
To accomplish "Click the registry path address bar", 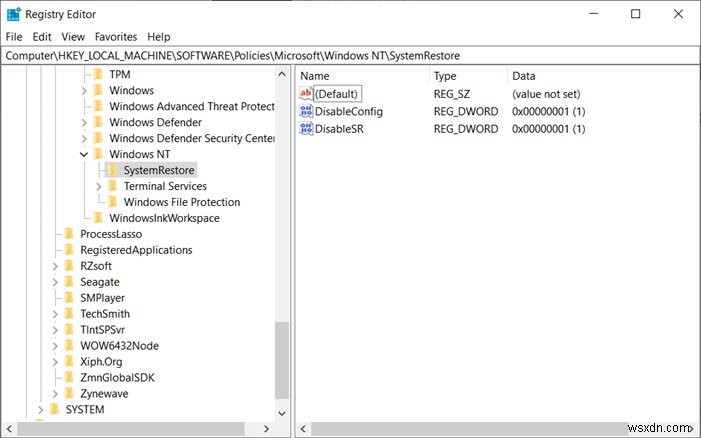I will (350, 56).
